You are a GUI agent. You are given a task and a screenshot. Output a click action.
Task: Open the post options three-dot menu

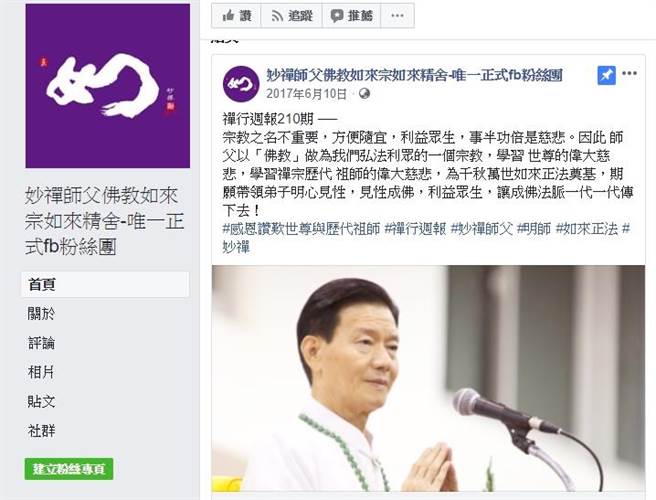629,74
